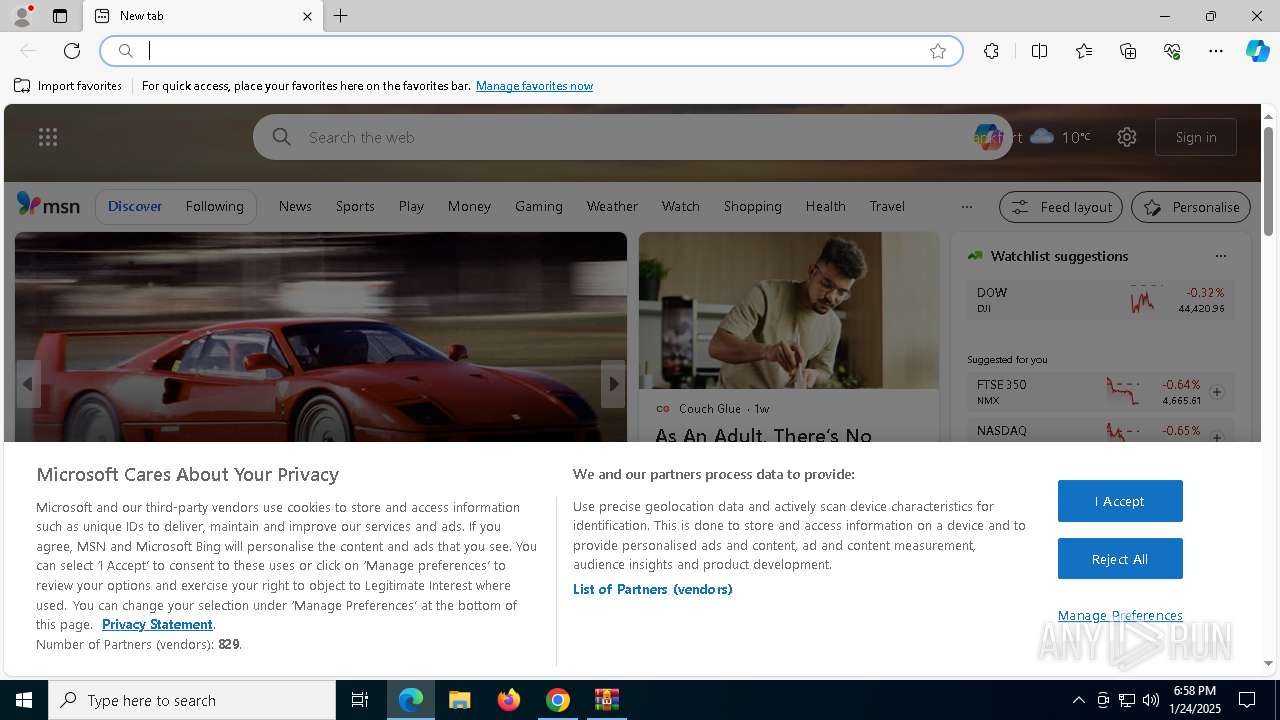Screen dimensions: 1280x720
Task: Launch Google Chrome from taskbar
Action: 557,700
